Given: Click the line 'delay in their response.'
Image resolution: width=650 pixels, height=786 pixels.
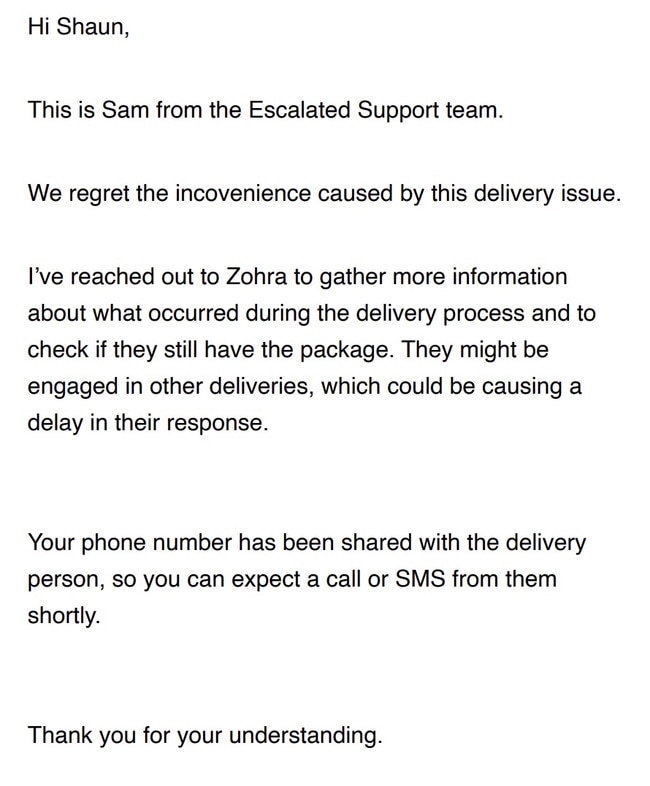Looking at the screenshot, I should (148, 423).
